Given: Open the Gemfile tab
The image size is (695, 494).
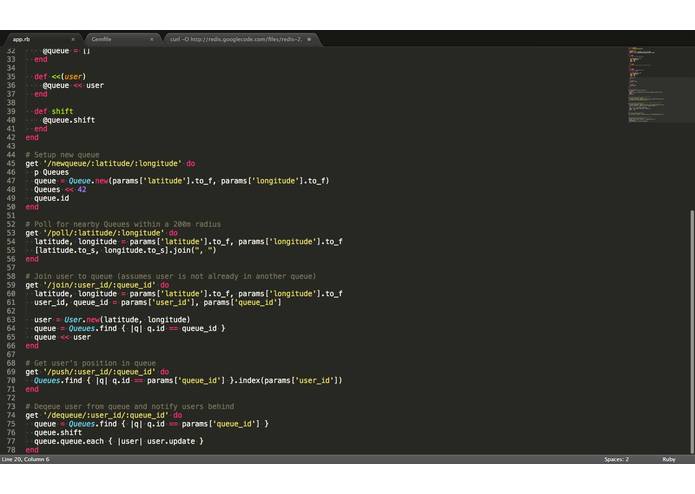Looking at the screenshot, I should 121,39.
